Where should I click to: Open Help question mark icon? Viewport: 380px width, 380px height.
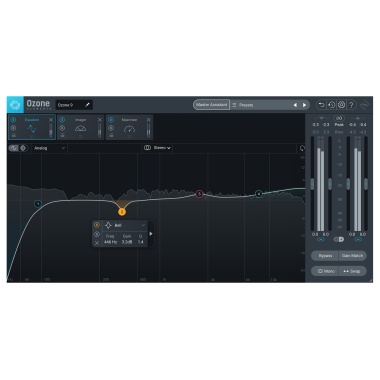tap(351, 105)
